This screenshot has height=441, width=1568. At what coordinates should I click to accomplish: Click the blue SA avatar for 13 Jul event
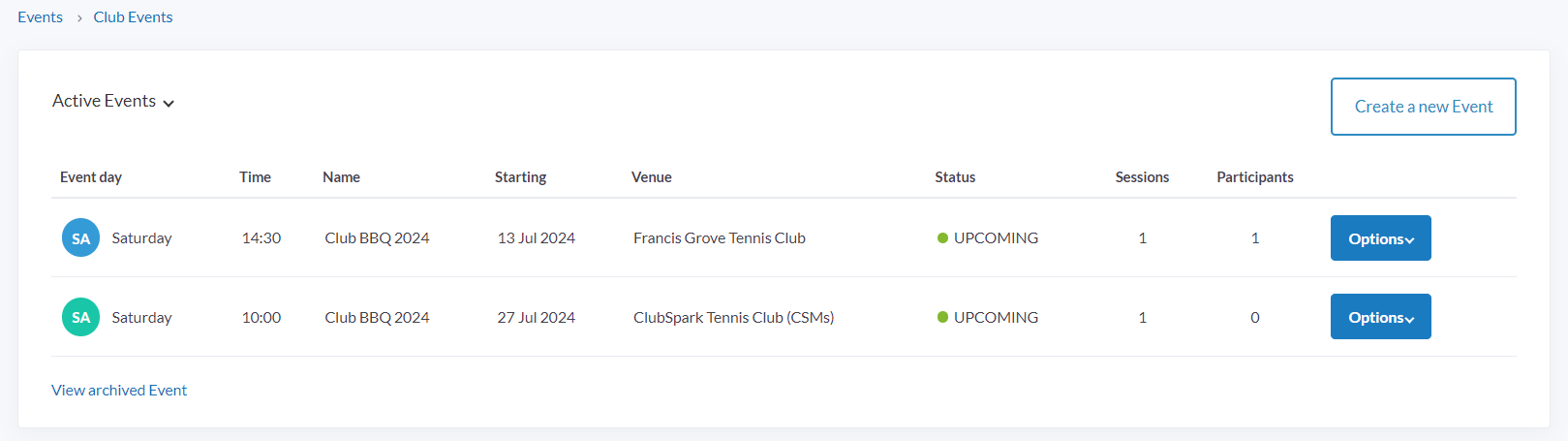(80, 238)
